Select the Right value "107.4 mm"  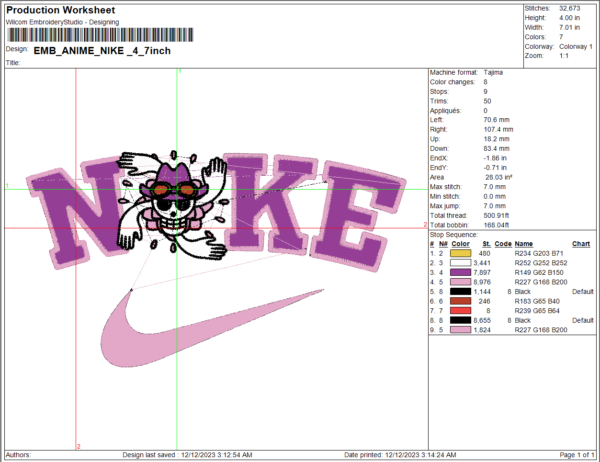tap(498, 129)
